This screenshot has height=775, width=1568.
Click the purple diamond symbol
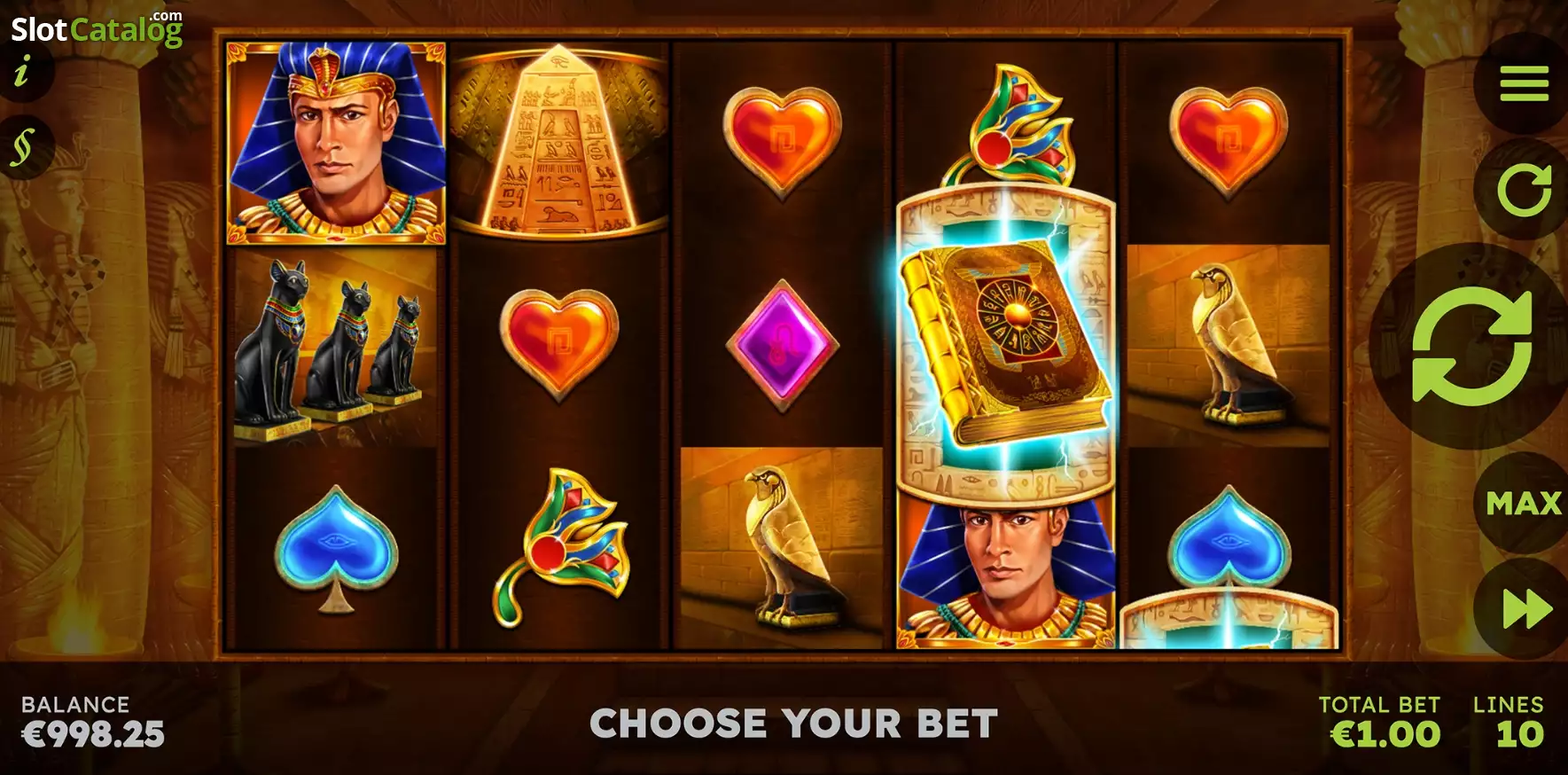[x=782, y=346]
